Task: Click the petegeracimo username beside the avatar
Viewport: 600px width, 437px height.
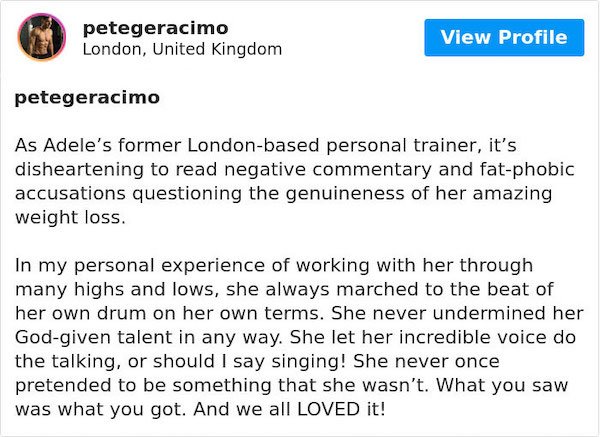Action: click(x=155, y=28)
